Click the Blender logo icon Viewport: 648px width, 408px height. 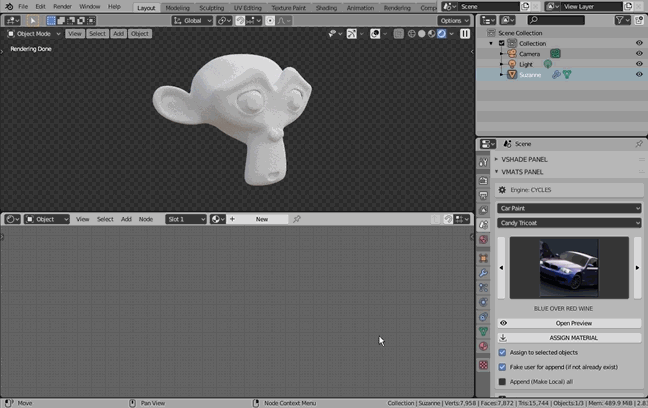[x=9, y=7]
